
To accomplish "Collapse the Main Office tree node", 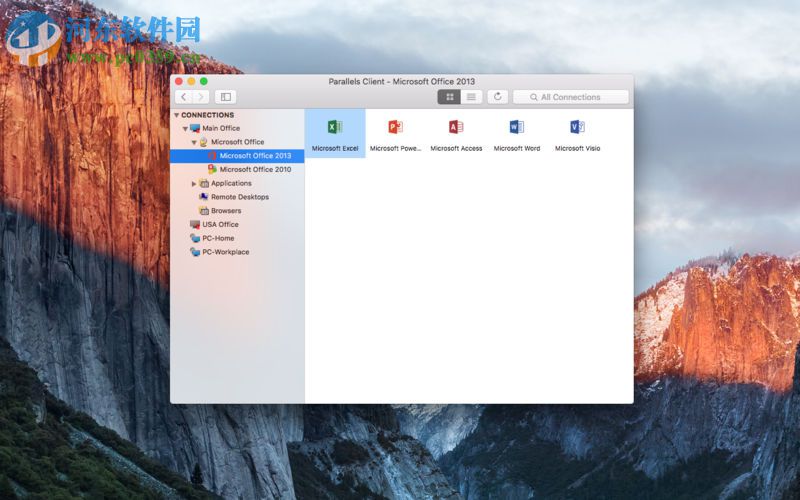I will click(x=185, y=129).
